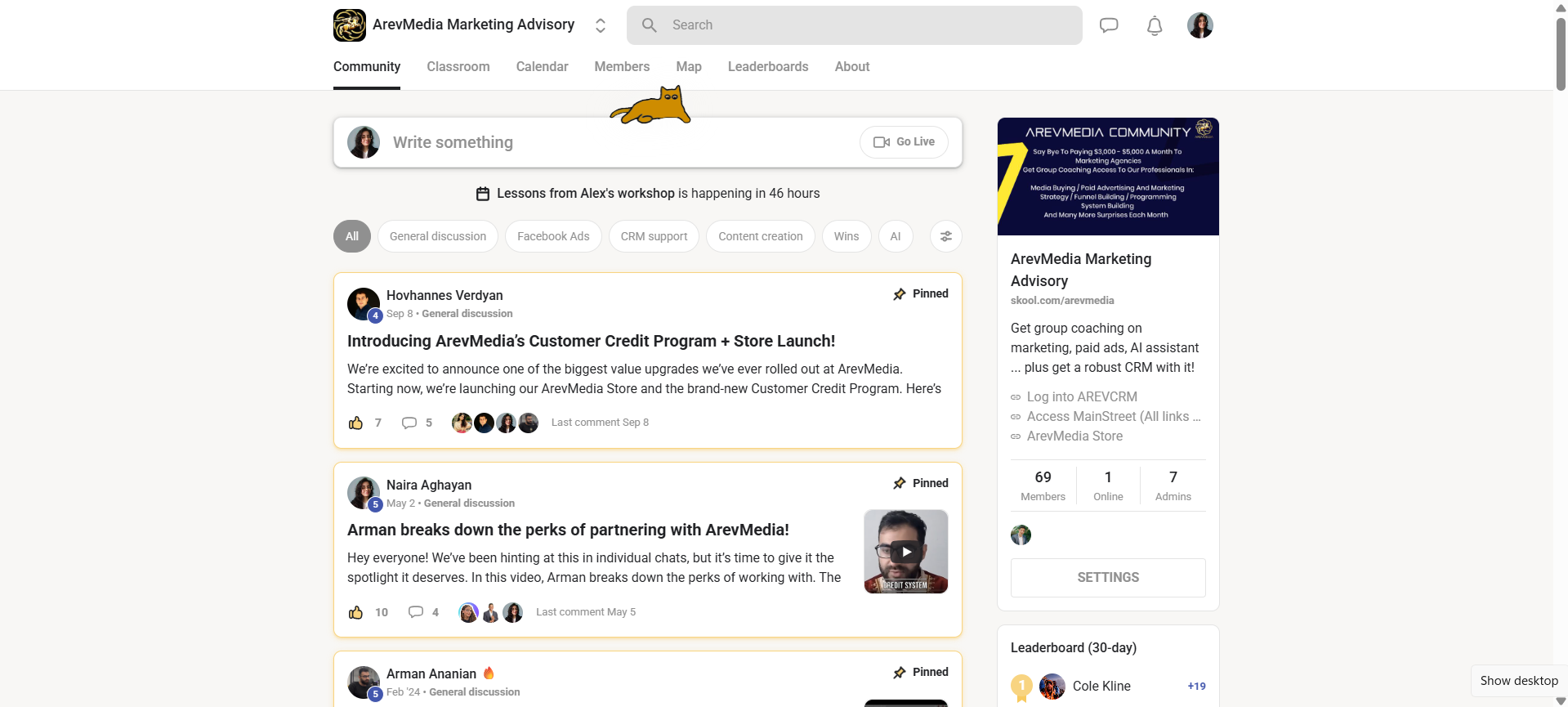Click the Show desktop button
Image resolution: width=1568 pixels, height=707 pixels.
pos(1519,681)
